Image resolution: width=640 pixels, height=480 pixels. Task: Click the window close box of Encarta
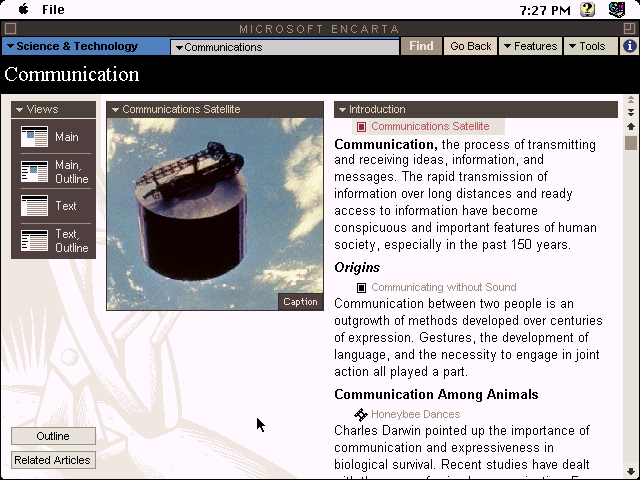pyautogui.click(x=11, y=29)
